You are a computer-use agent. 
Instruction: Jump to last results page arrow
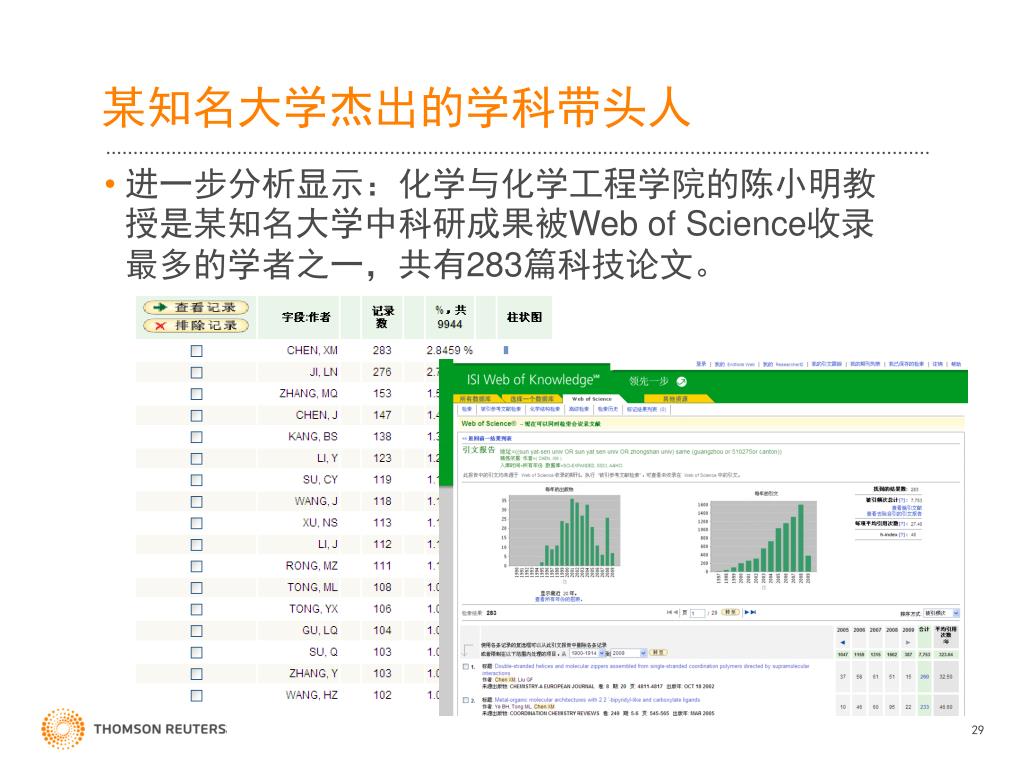[x=753, y=612]
